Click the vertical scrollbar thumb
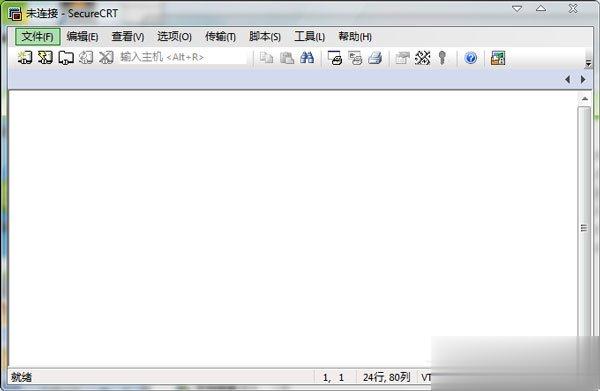The height and width of the screenshot is (391, 600). tap(584, 228)
